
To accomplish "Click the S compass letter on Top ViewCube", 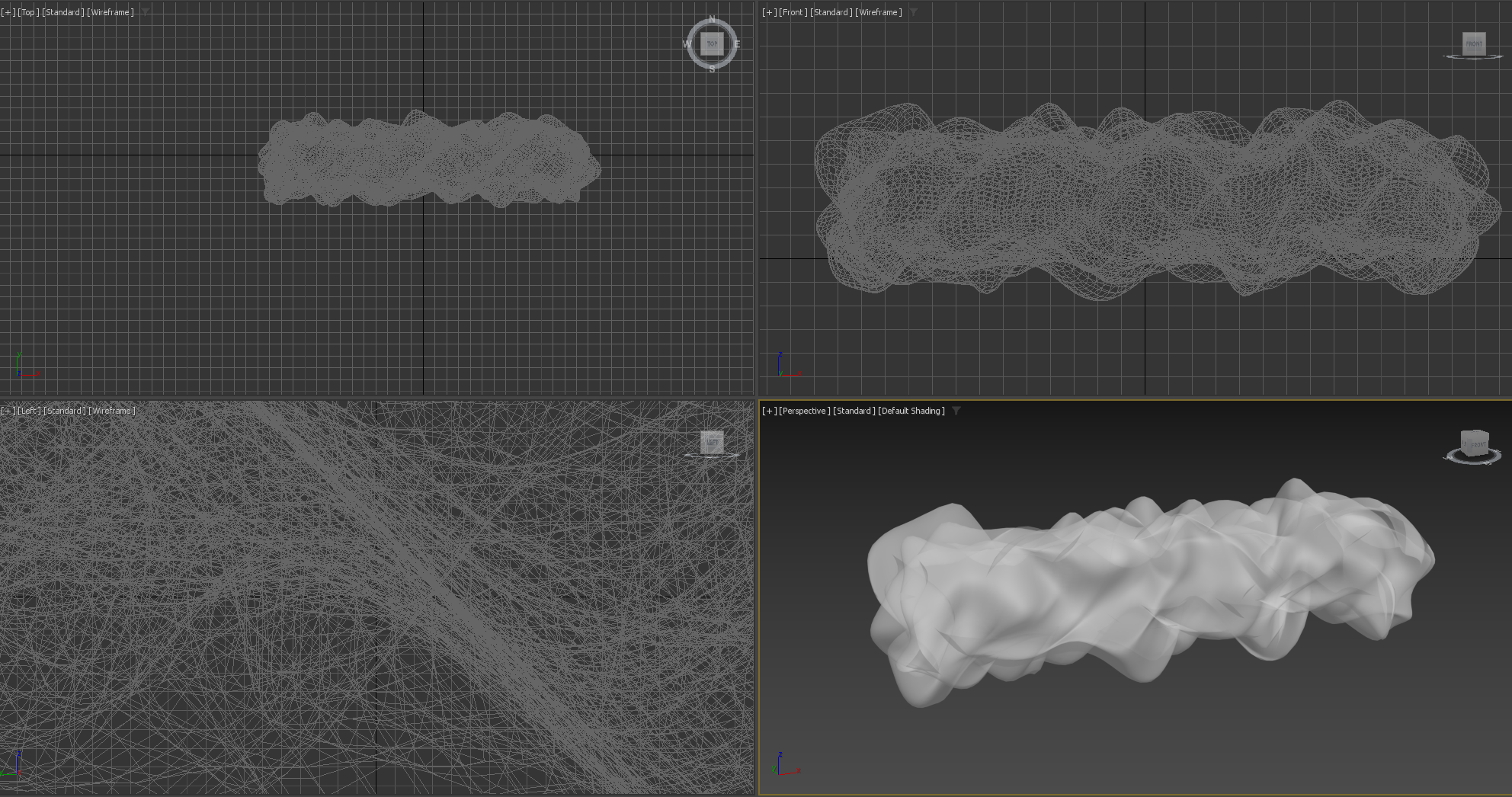I will (713, 69).
